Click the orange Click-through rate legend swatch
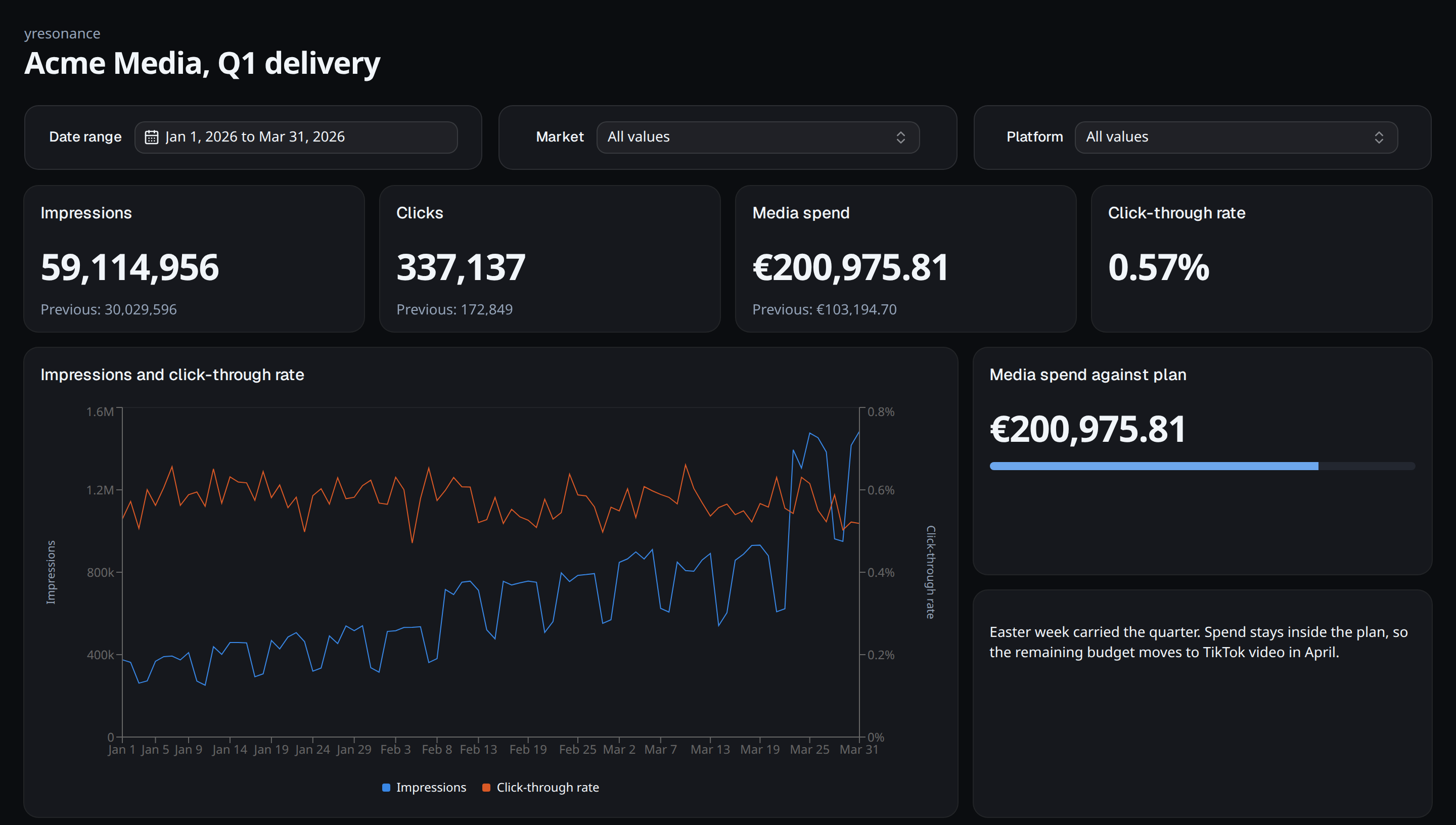 coord(485,788)
